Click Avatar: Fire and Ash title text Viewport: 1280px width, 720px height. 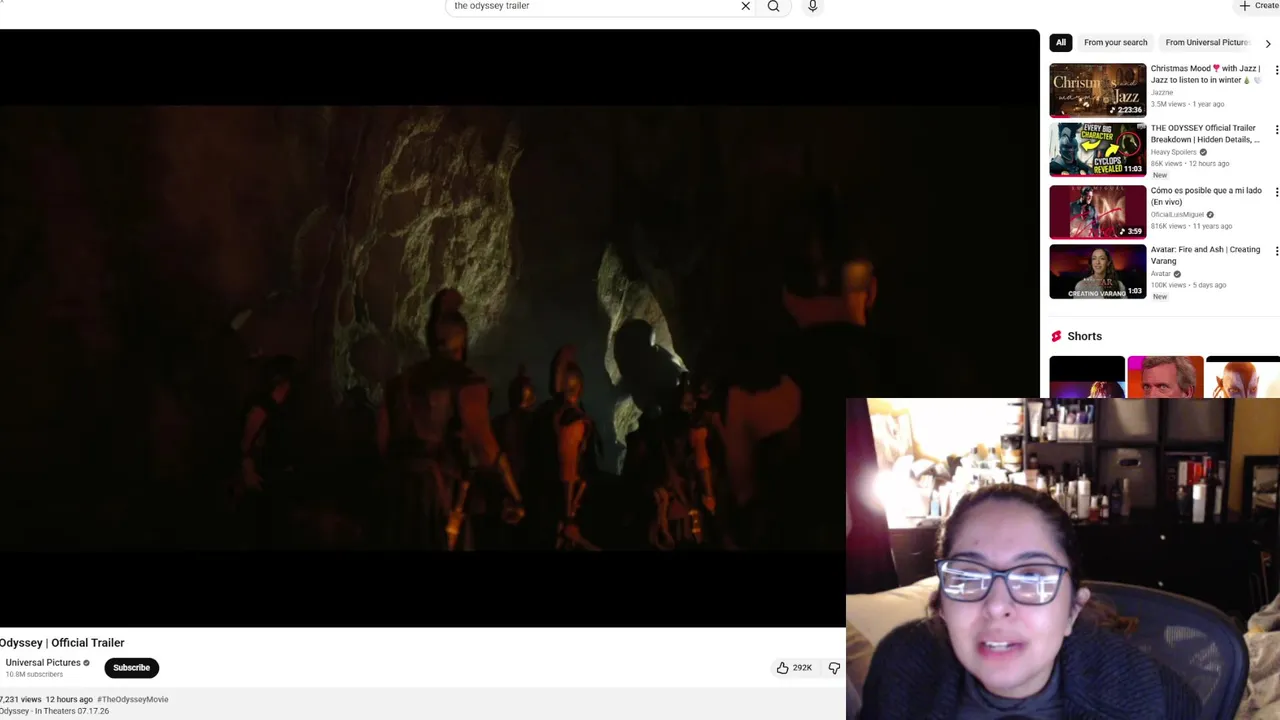[1205, 255]
